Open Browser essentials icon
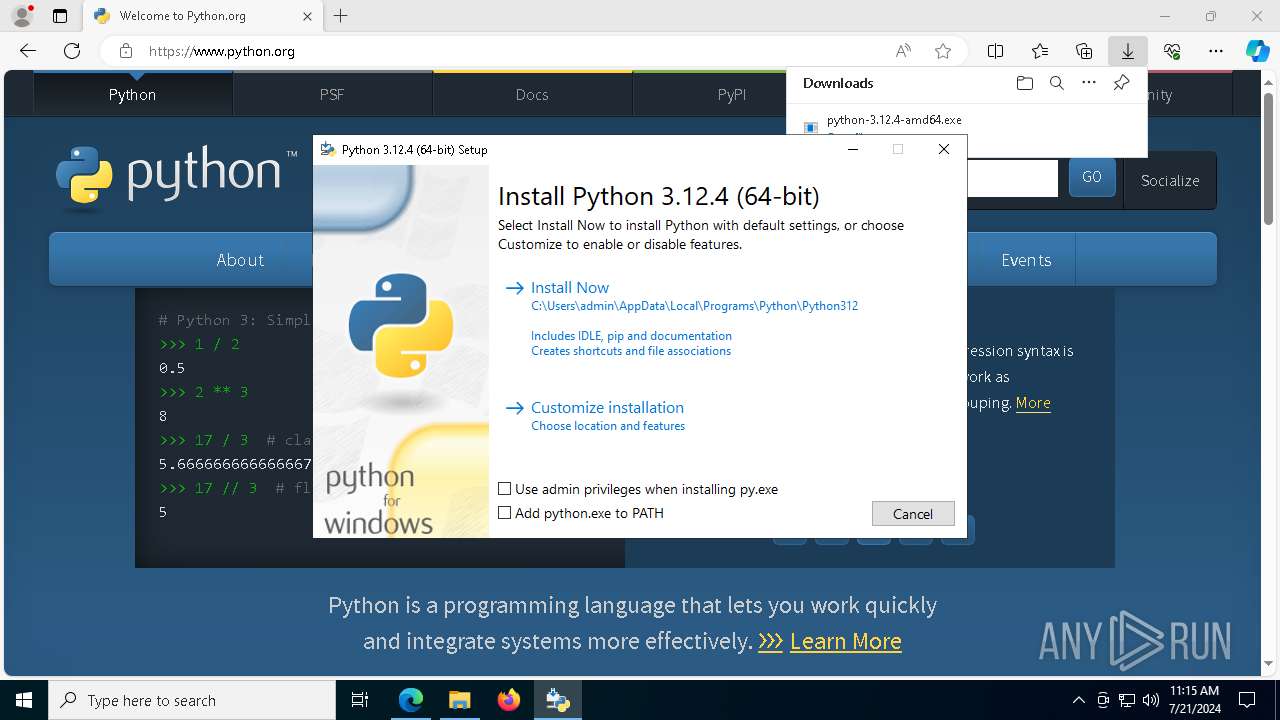1280x720 pixels. [x=1172, y=51]
